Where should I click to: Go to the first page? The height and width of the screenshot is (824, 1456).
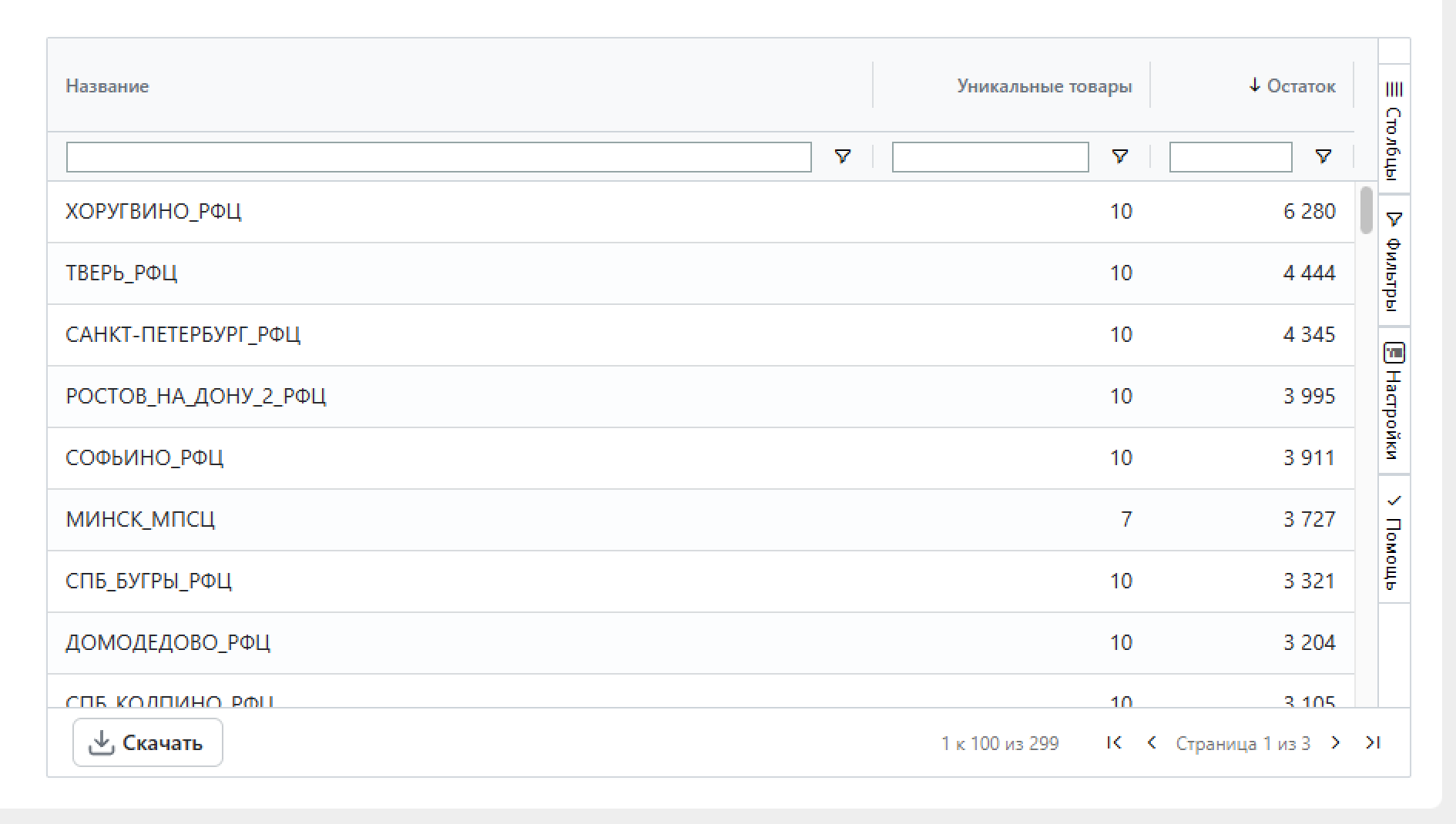pos(1114,742)
